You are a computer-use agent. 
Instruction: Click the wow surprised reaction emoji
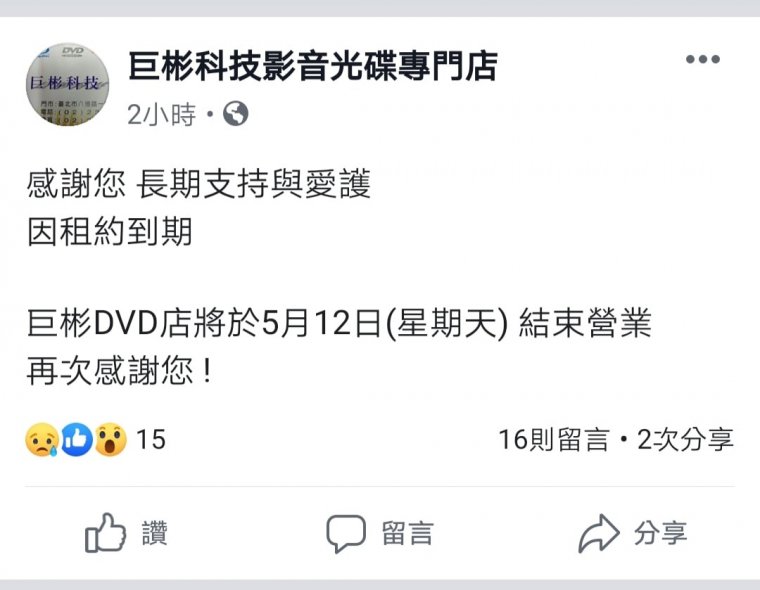(111, 440)
